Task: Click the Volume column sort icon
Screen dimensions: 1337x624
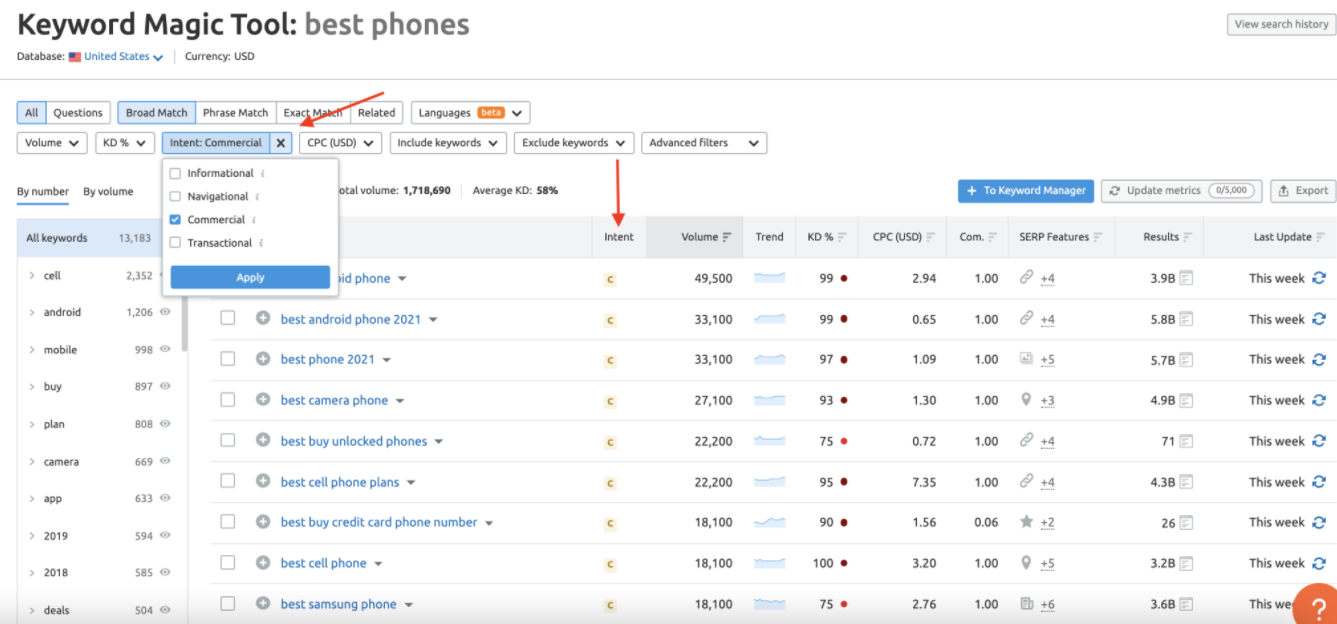Action: pyautogui.click(x=727, y=237)
